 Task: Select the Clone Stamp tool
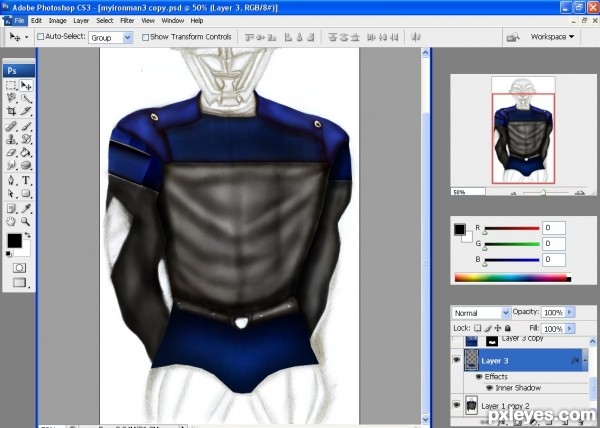pyautogui.click(x=11, y=140)
